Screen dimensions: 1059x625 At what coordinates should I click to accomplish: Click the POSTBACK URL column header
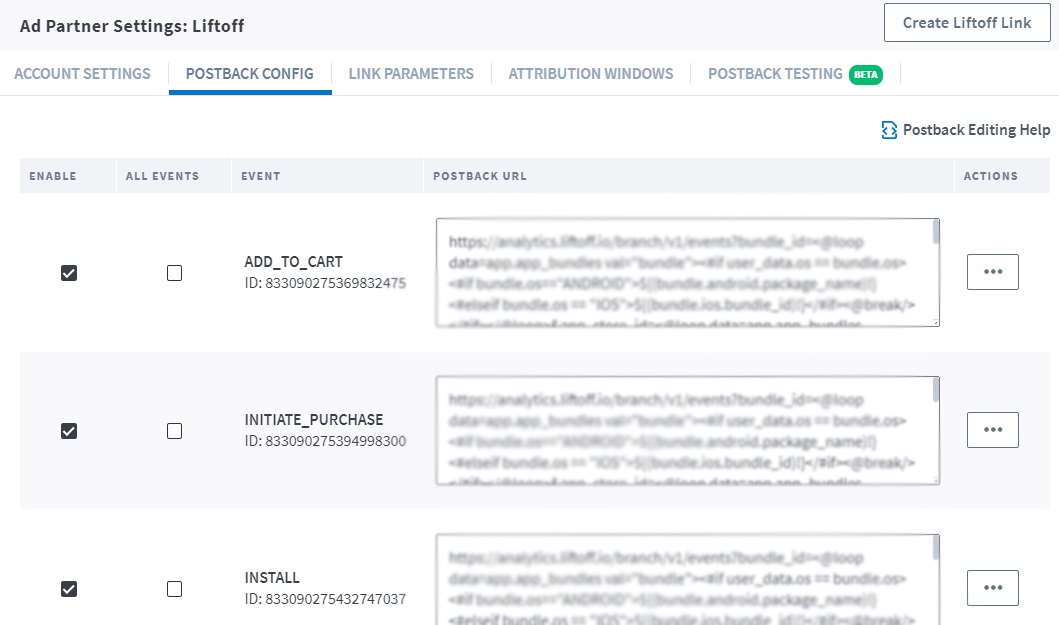click(x=480, y=176)
